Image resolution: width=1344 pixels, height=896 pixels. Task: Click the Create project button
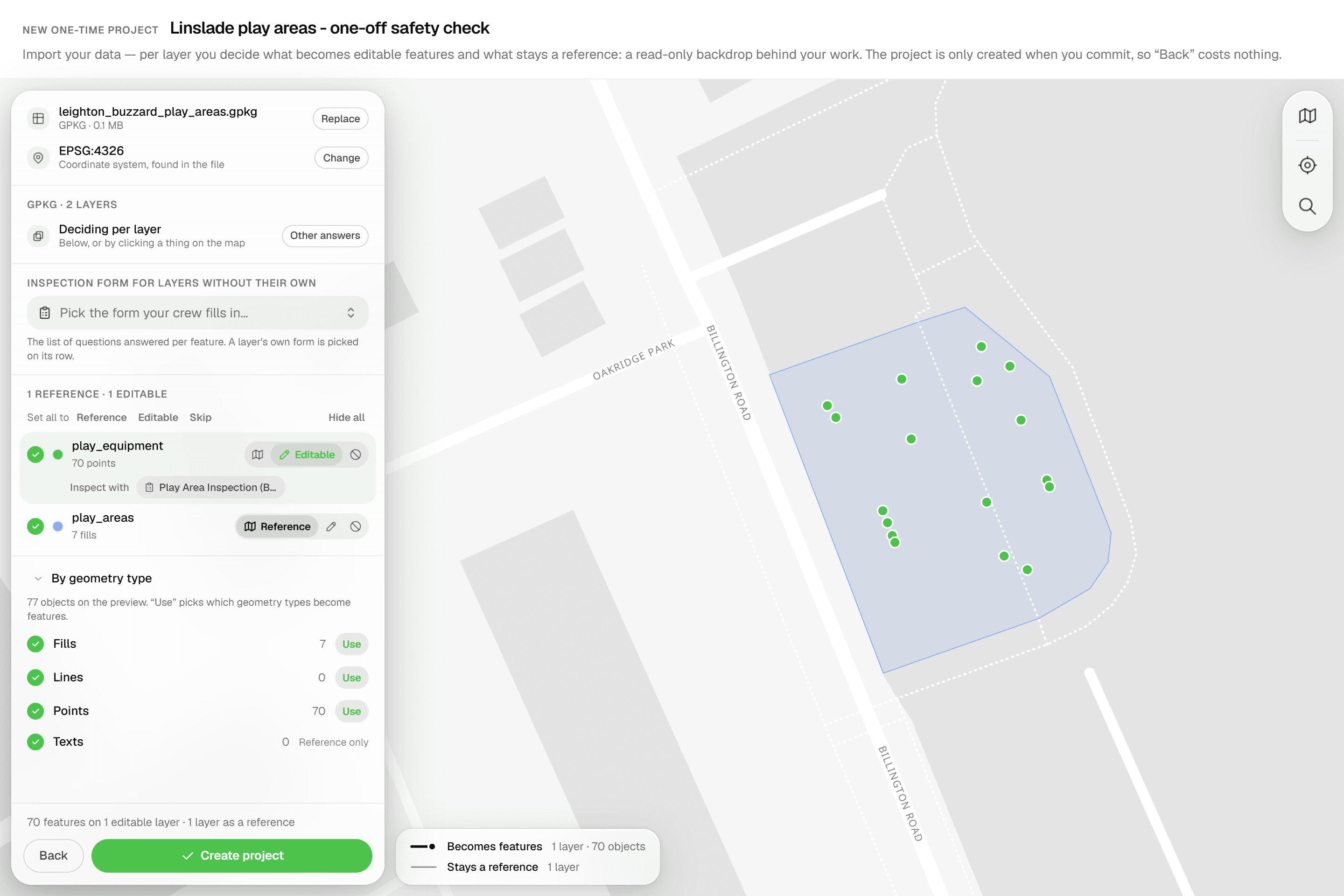[232, 855]
